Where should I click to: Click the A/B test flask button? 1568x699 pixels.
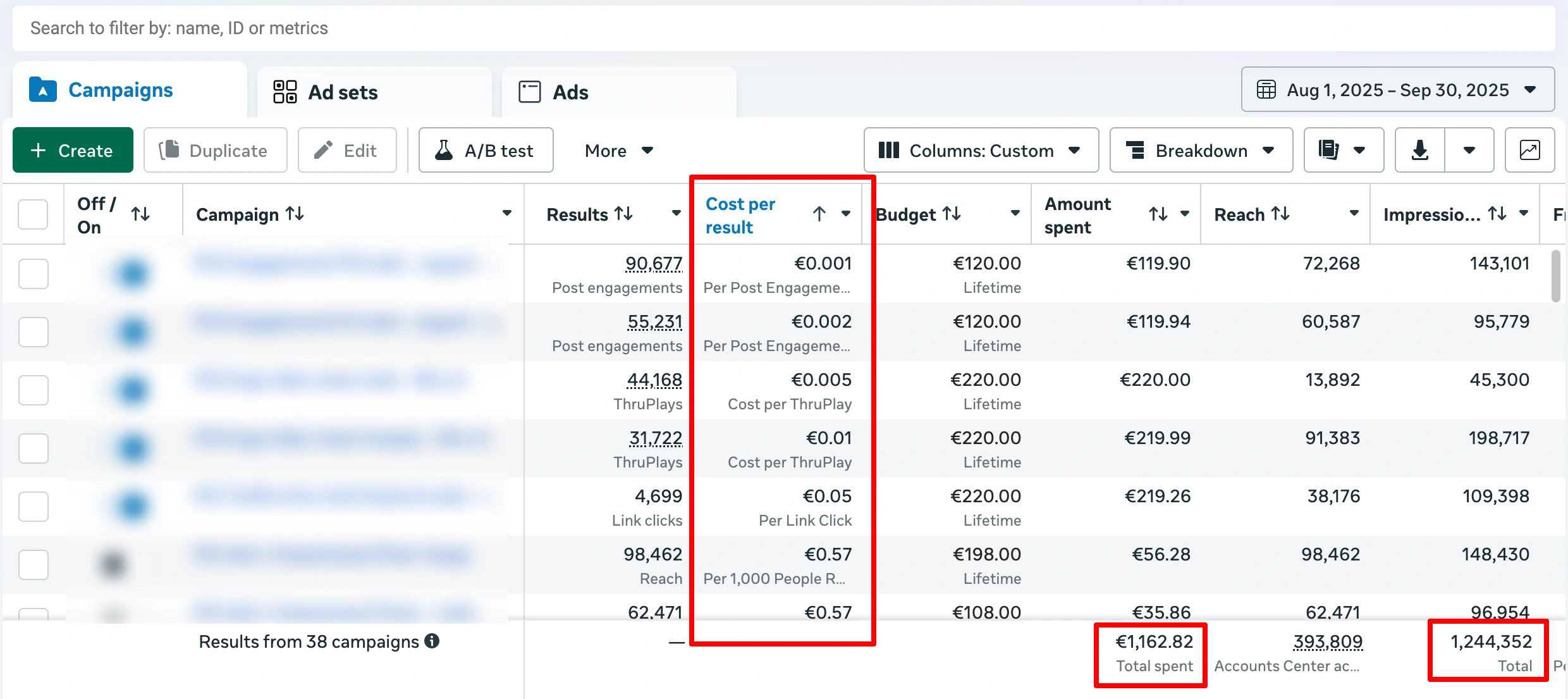pos(486,151)
